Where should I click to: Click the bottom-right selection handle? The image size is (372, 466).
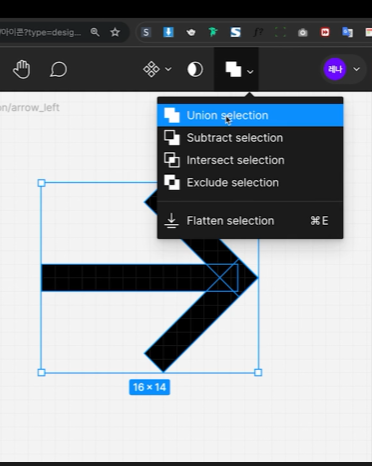pyautogui.click(x=258, y=372)
